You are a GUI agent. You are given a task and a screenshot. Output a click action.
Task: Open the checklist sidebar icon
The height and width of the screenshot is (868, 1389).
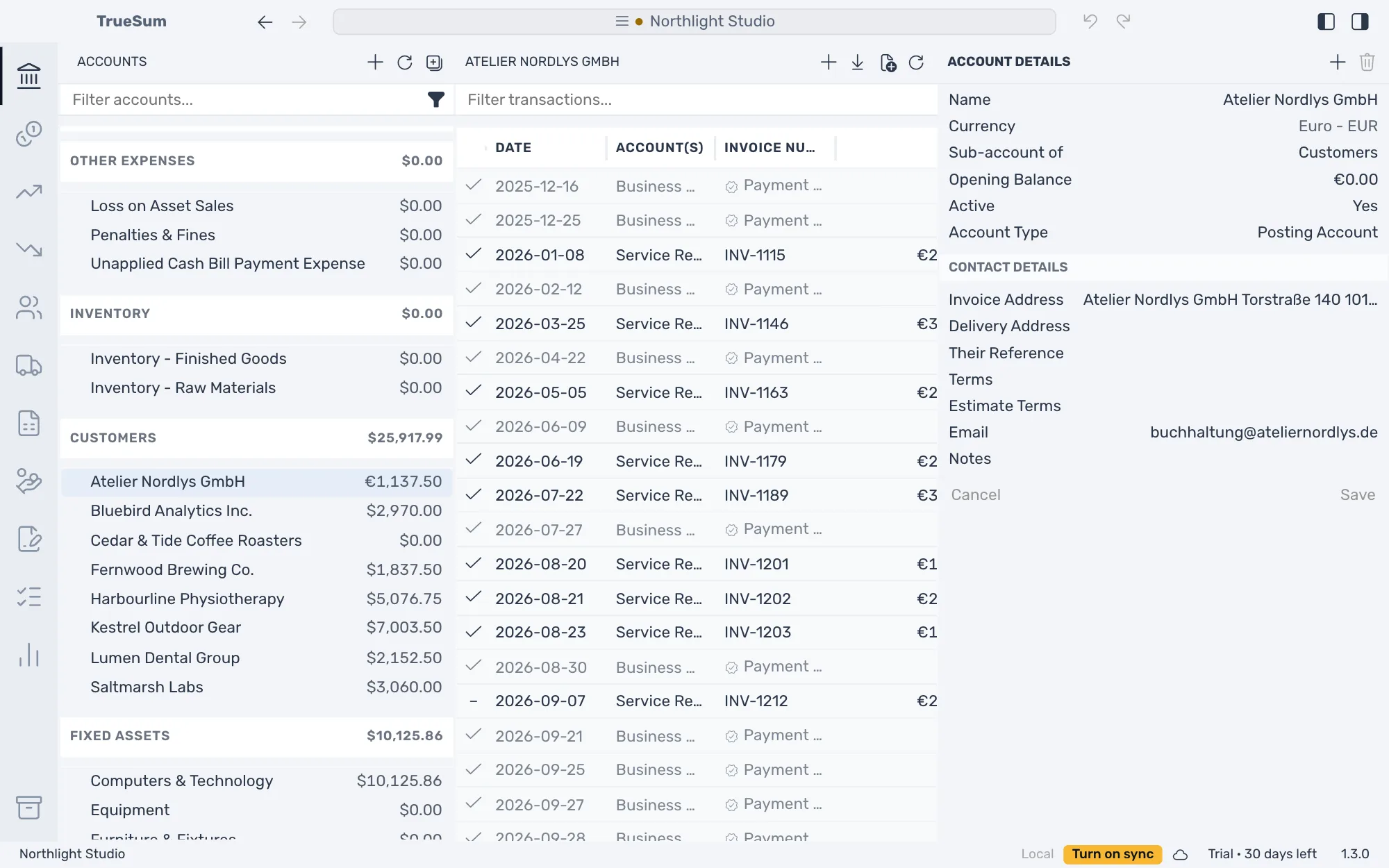point(28,596)
